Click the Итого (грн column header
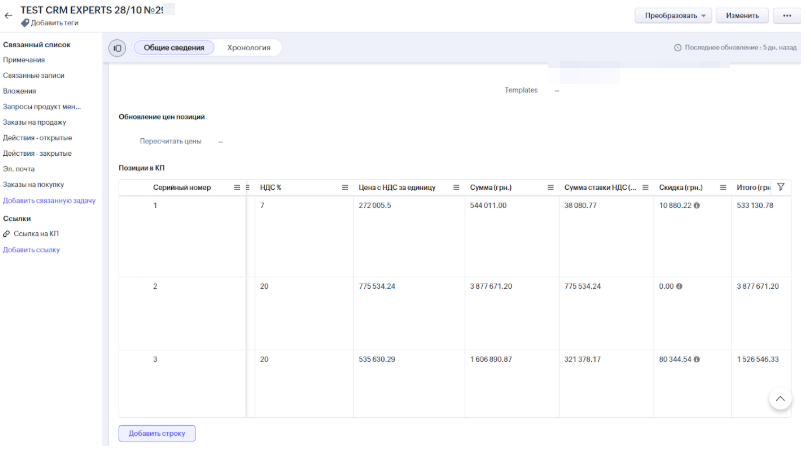 pyautogui.click(x=753, y=188)
